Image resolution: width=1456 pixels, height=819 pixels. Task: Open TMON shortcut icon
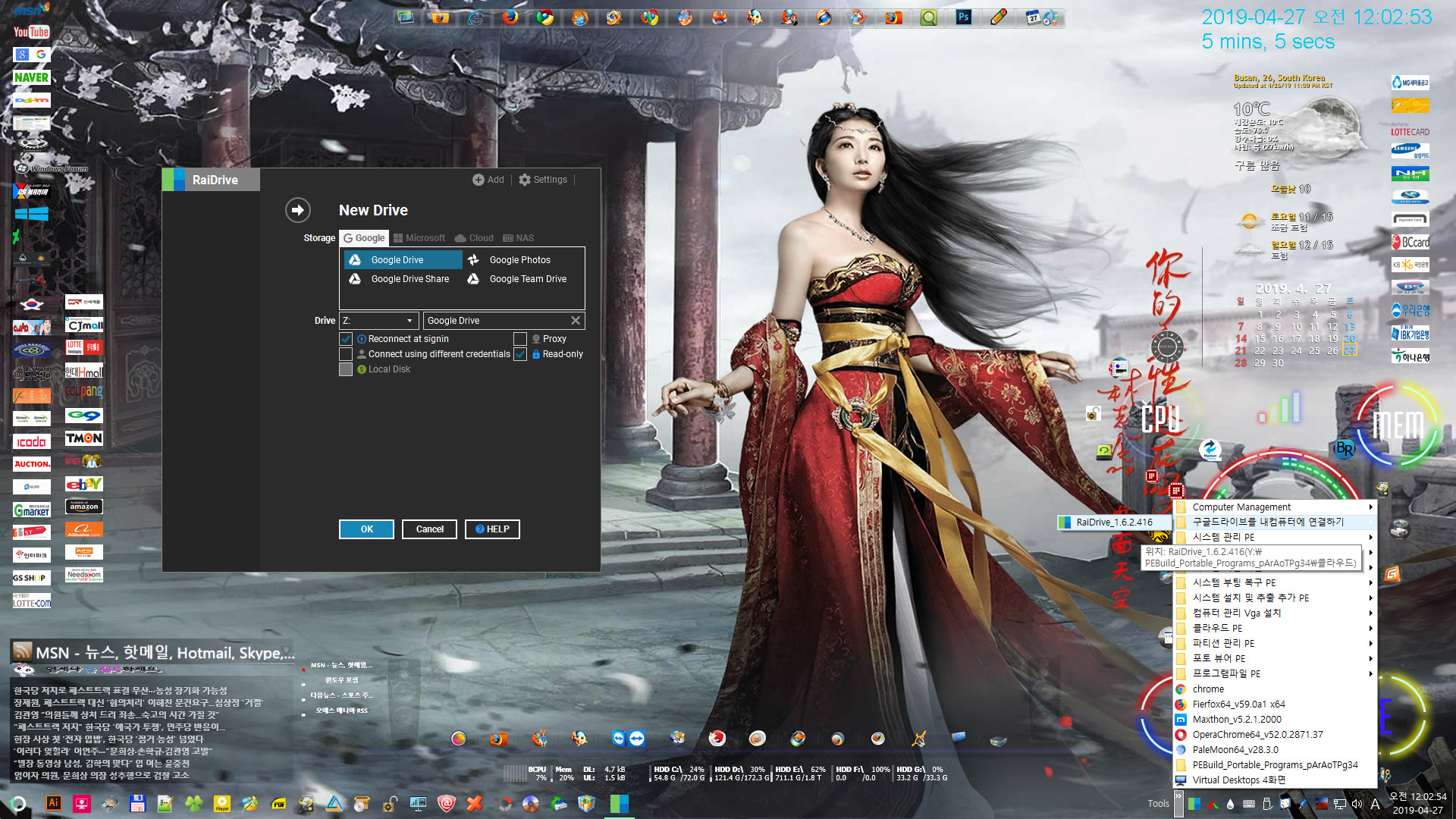pos(84,438)
